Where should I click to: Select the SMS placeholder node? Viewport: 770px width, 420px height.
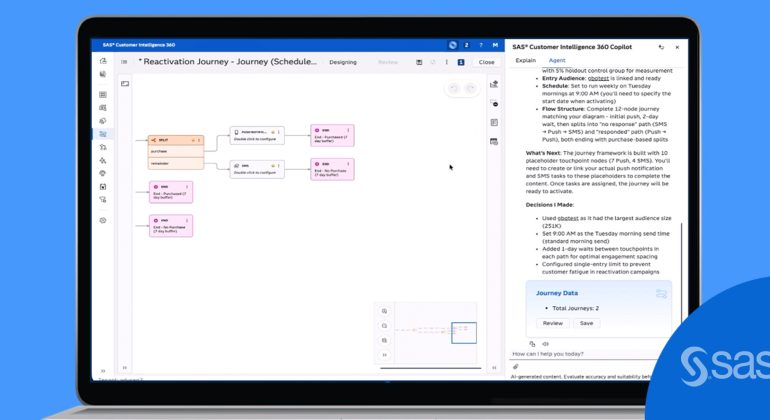click(257, 169)
